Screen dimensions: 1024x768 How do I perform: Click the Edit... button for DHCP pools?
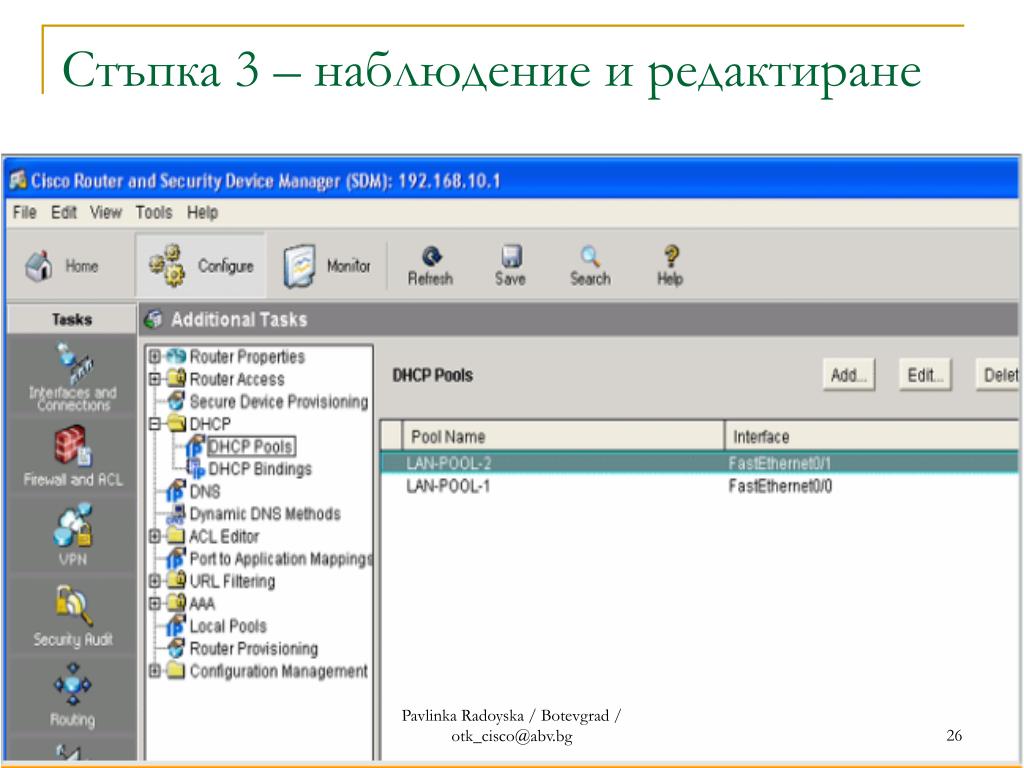coord(925,375)
